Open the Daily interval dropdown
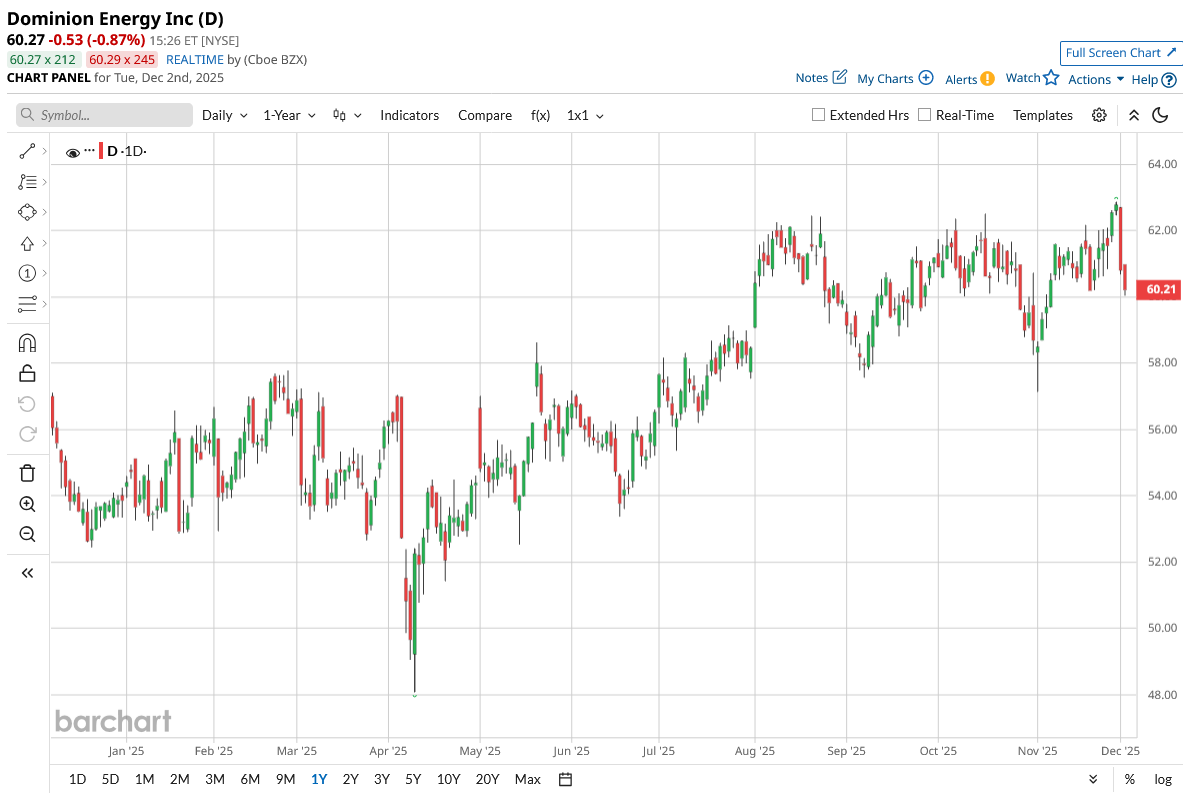The height and width of the screenshot is (793, 1183). [224, 115]
